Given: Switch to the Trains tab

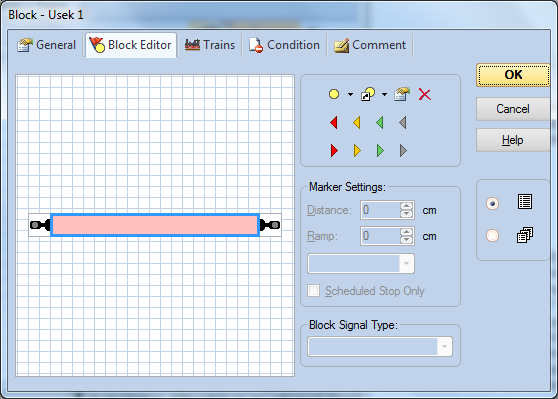Looking at the screenshot, I should click(x=210, y=45).
